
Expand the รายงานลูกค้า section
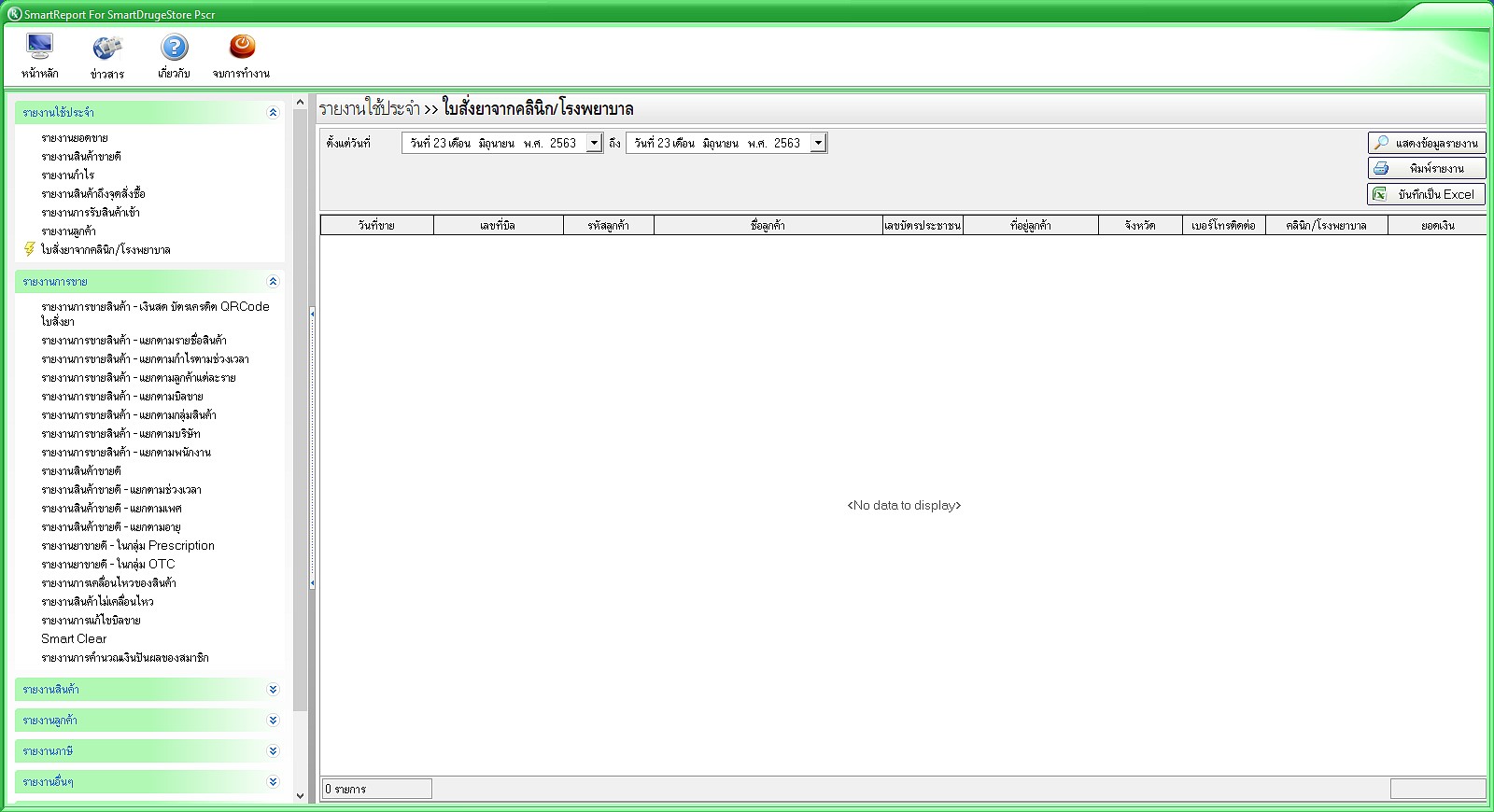273,721
